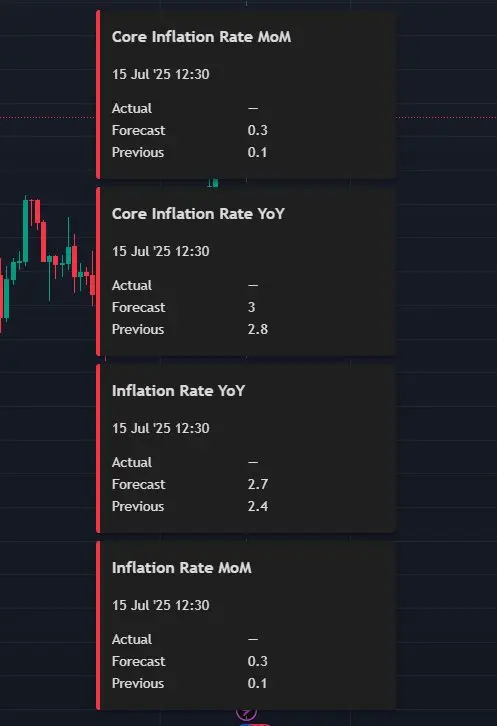Click the tall green candlestick on chart

25,230
